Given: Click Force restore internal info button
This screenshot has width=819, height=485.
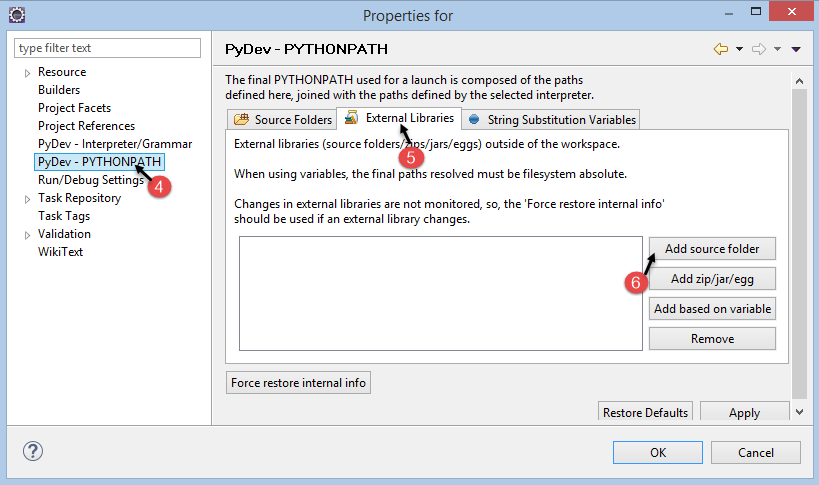Looking at the screenshot, I should (x=299, y=383).
